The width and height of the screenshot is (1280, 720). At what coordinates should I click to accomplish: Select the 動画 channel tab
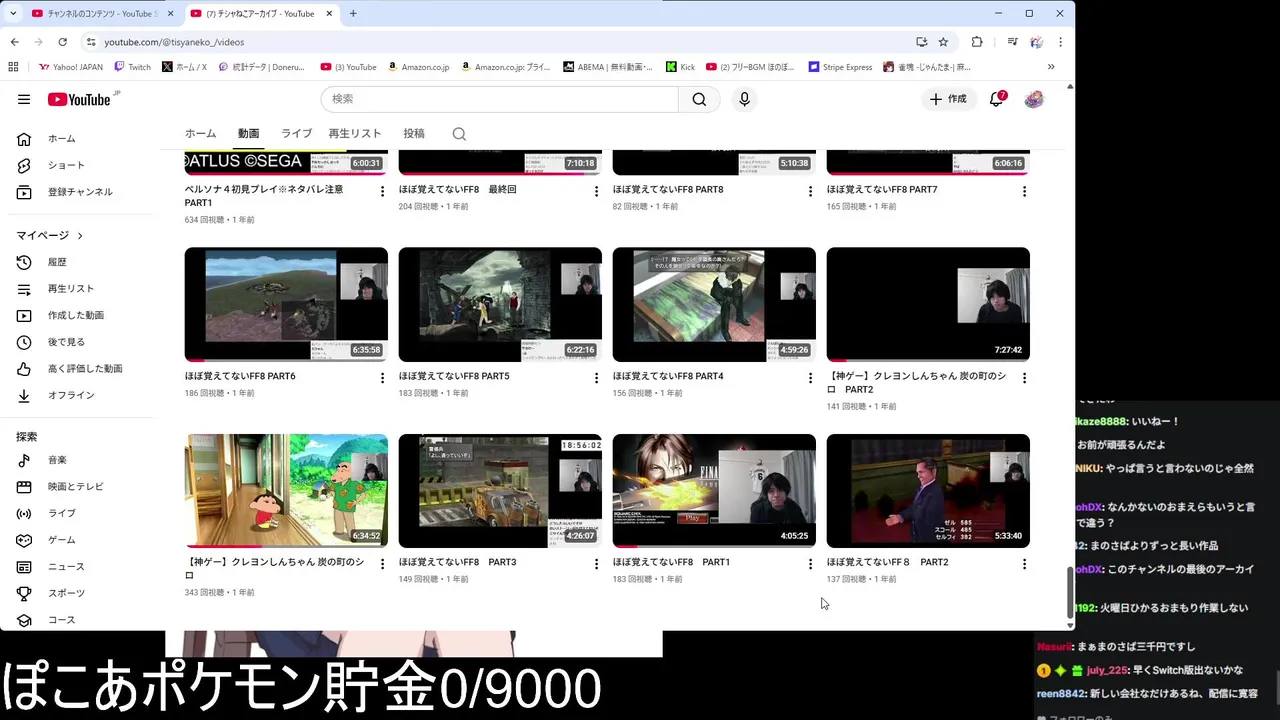tap(248, 134)
